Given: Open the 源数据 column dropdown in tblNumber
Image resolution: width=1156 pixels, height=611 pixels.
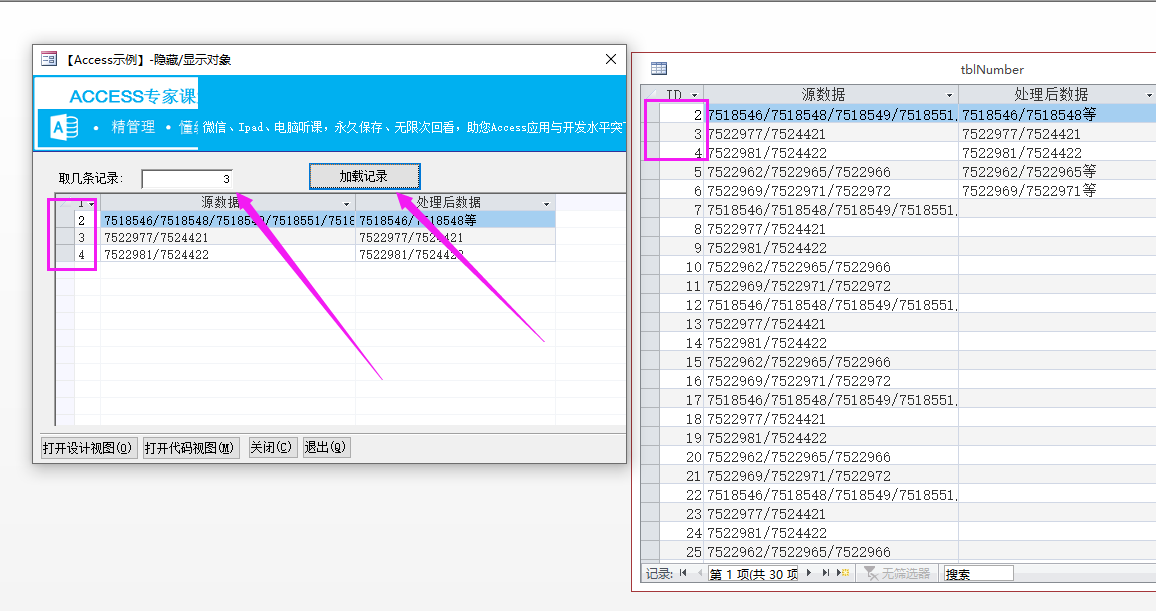Looking at the screenshot, I should pos(949,95).
